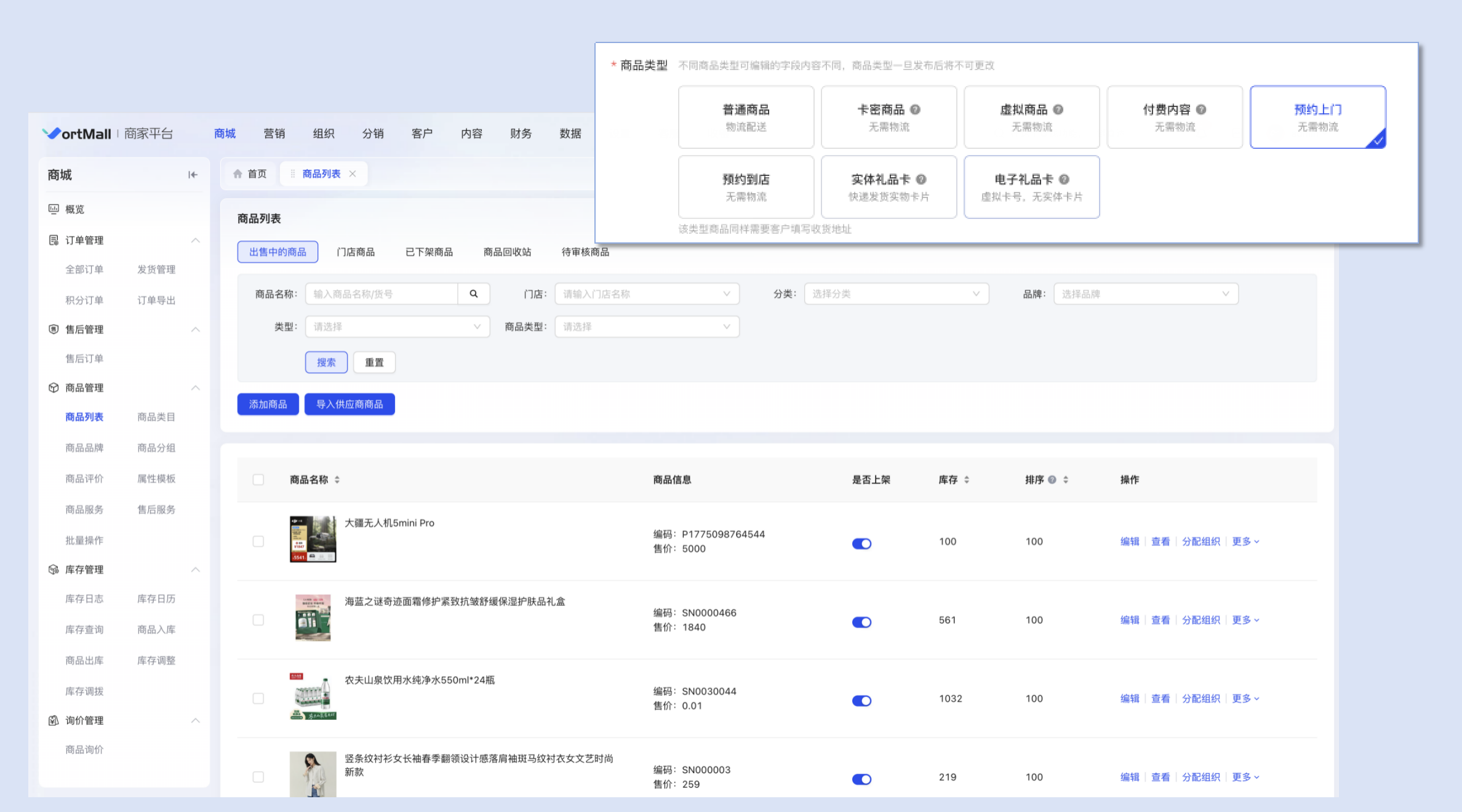This screenshot has width=1462, height=812.
Task: Tick the select-all checkbox in table header
Action: (258, 480)
